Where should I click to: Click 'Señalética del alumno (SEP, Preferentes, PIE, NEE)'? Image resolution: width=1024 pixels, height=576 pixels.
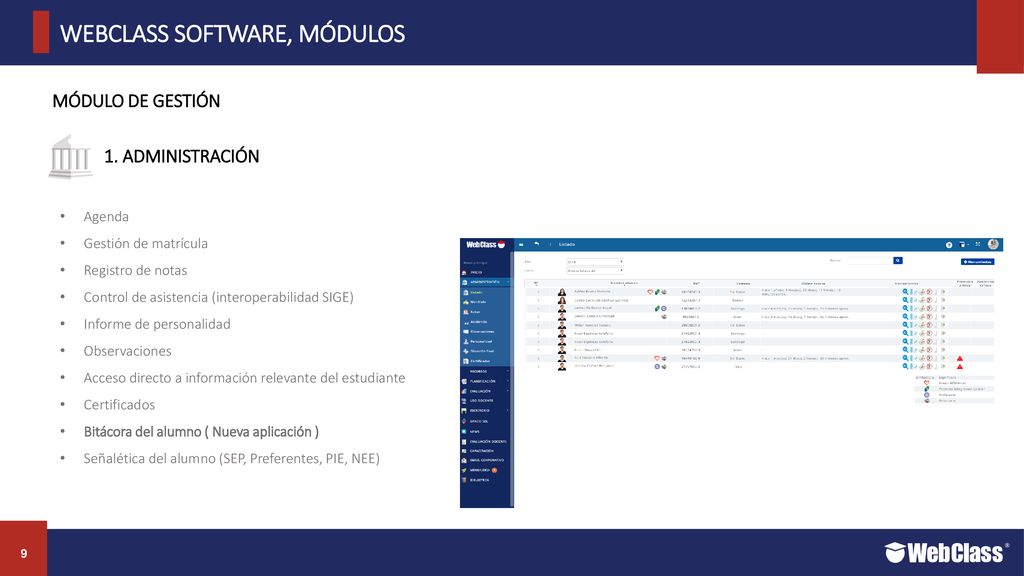coord(231,458)
